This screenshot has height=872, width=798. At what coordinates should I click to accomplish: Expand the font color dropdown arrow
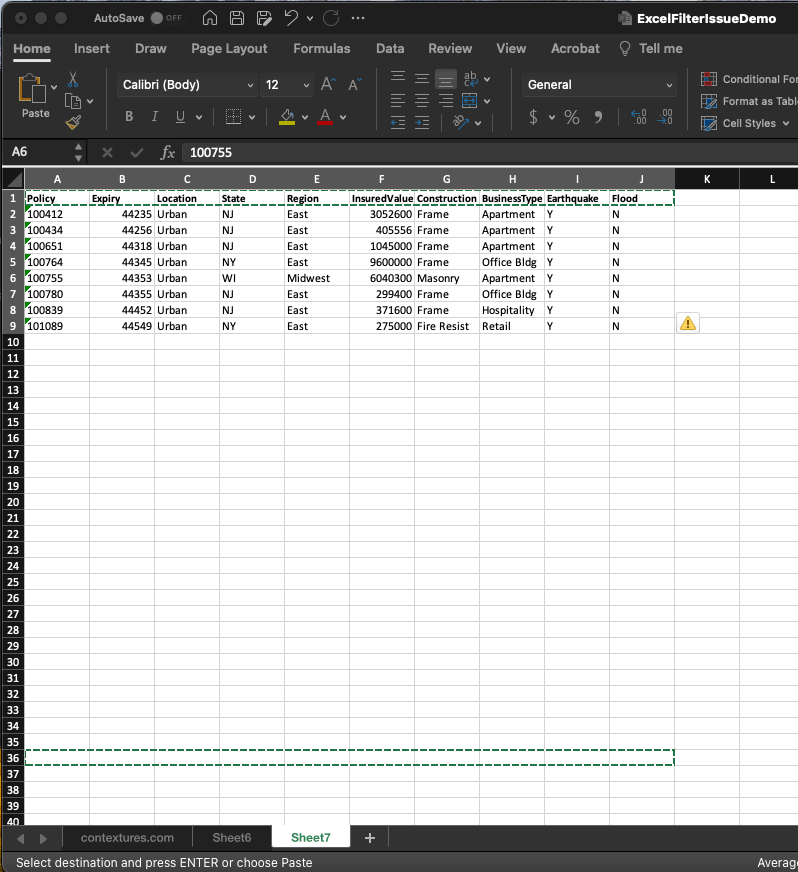(343, 117)
